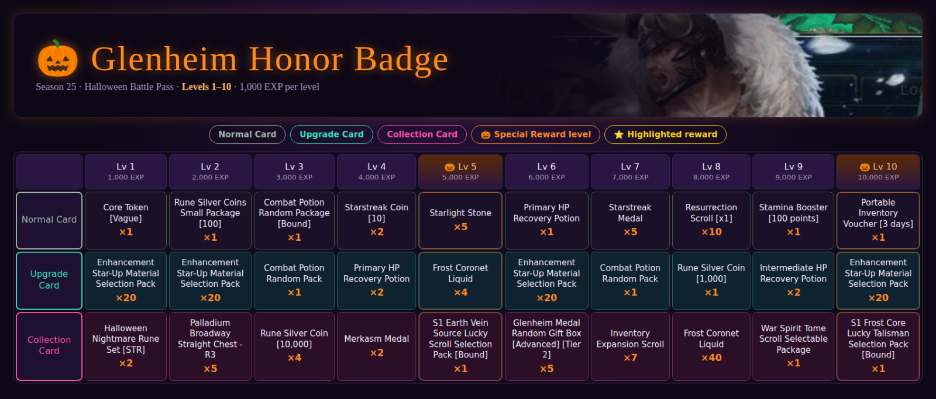The width and height of the screenshot is (936, 399).
Task: Click the pumpkin Lv 5 column header
Action: [x=460, y=171]
